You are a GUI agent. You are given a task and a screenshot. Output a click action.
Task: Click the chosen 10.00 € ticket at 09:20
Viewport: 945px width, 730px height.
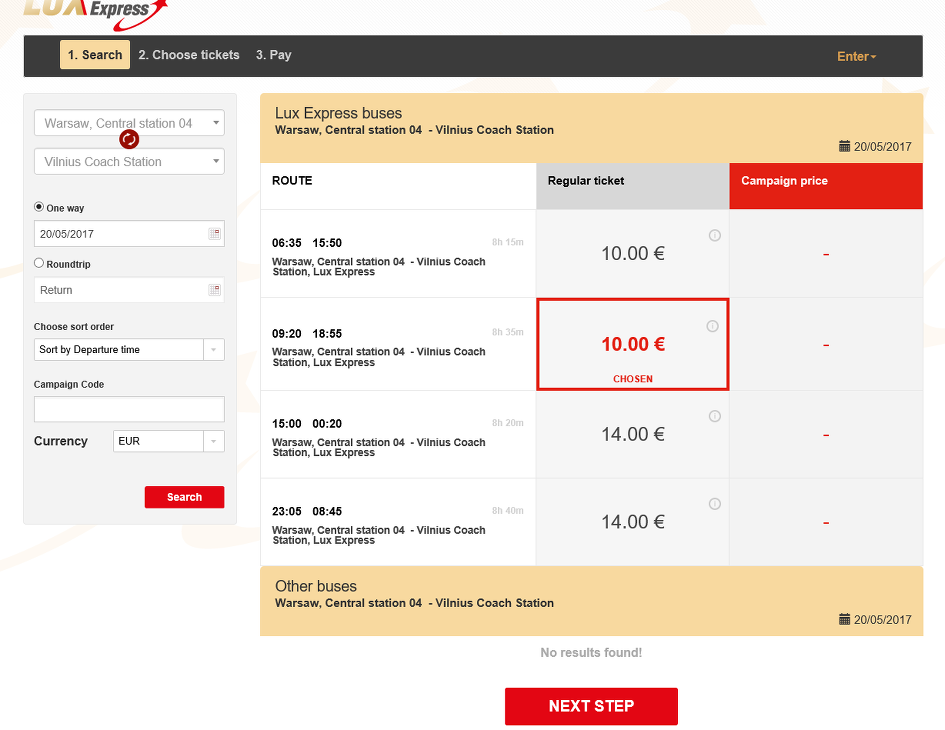click(633, 344)
